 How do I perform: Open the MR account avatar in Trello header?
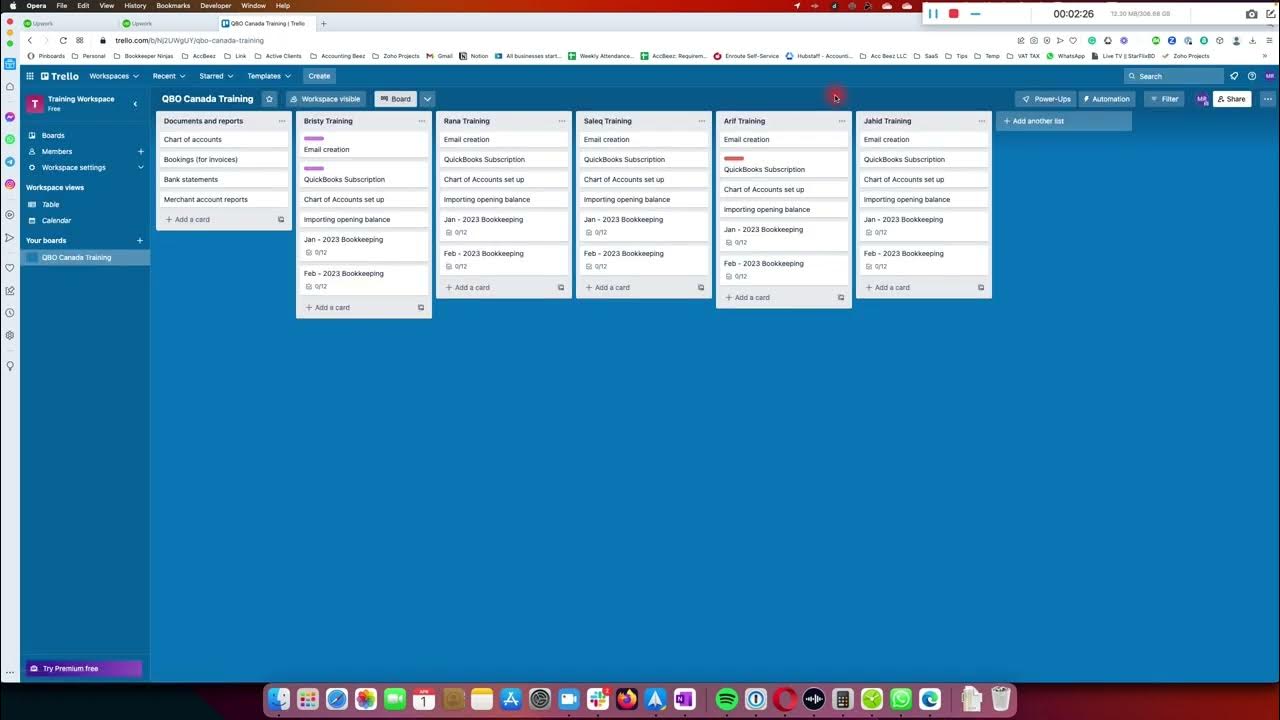pos(1270,76)
